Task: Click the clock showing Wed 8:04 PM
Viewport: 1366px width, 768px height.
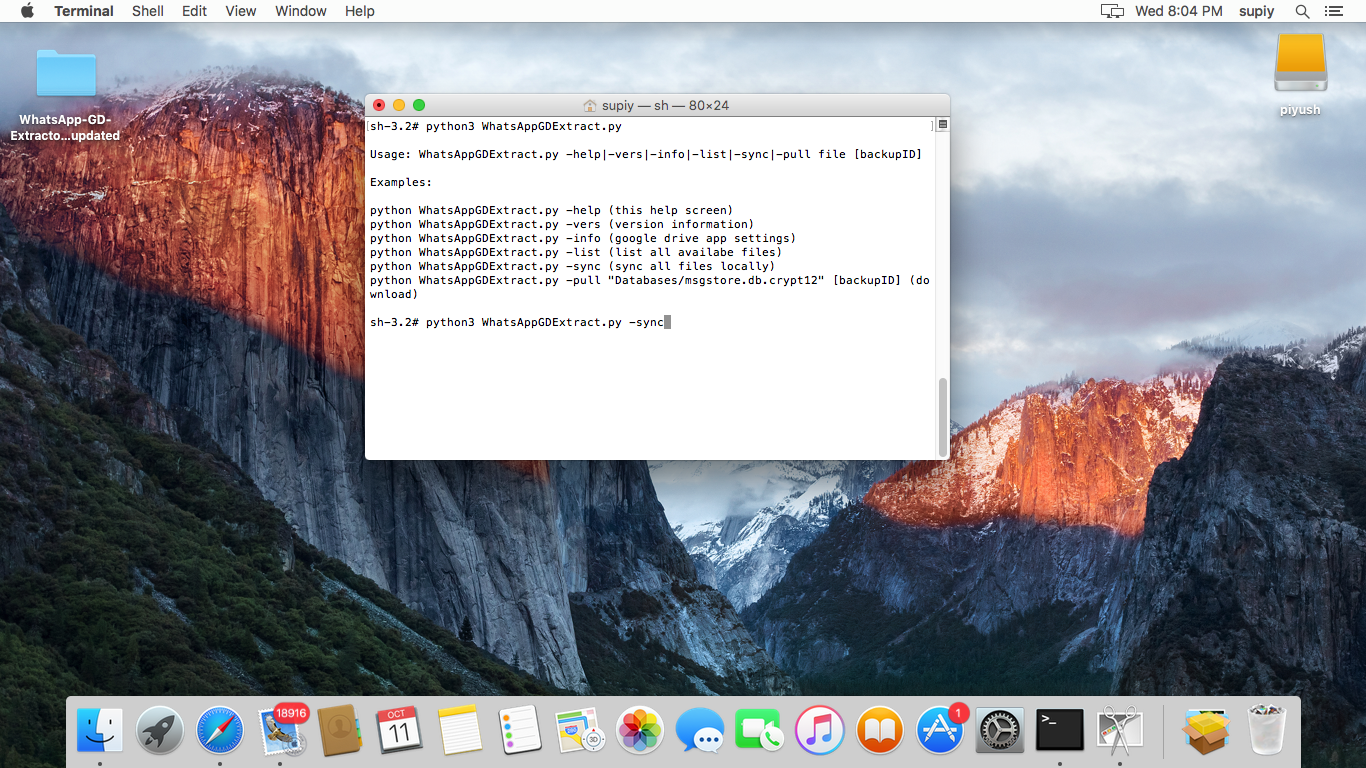Action: (1179, 11)
